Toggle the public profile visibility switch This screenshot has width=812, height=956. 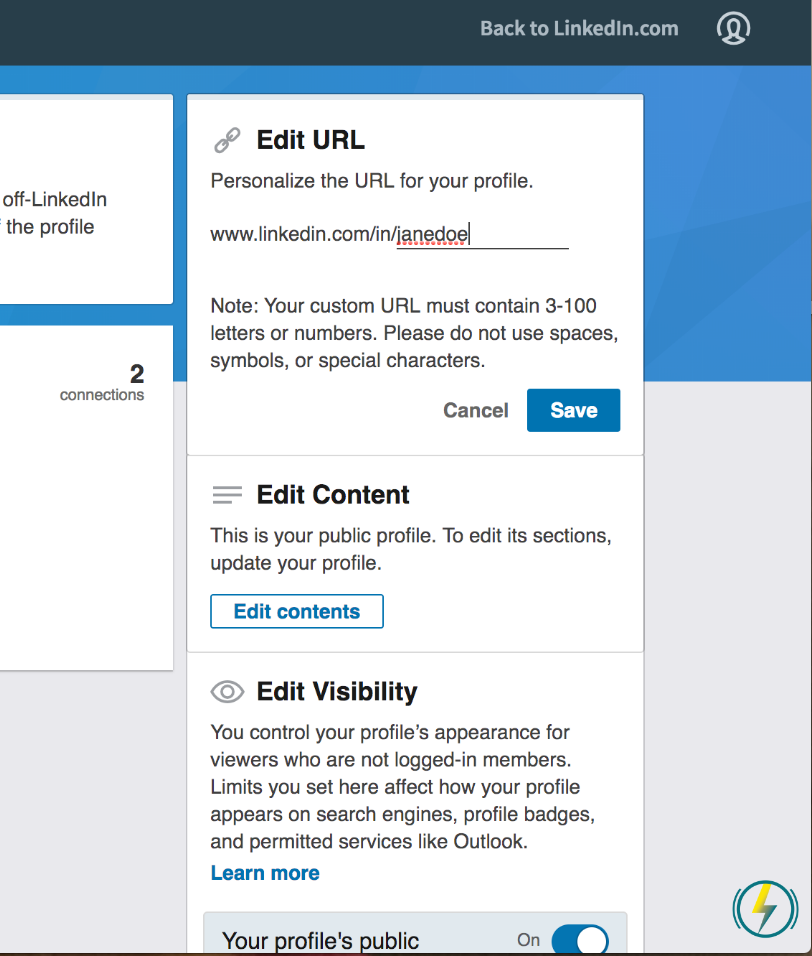point(580,940)
